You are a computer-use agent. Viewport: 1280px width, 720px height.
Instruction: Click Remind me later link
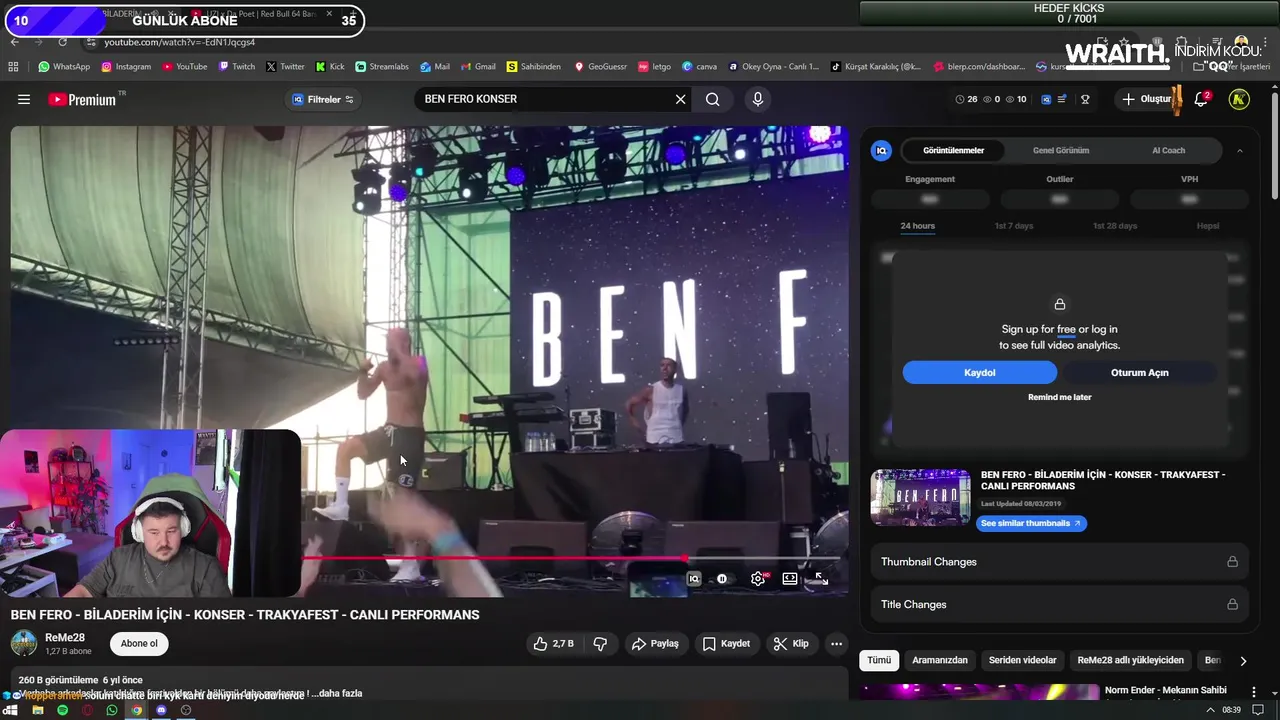tap(1060, 397)
